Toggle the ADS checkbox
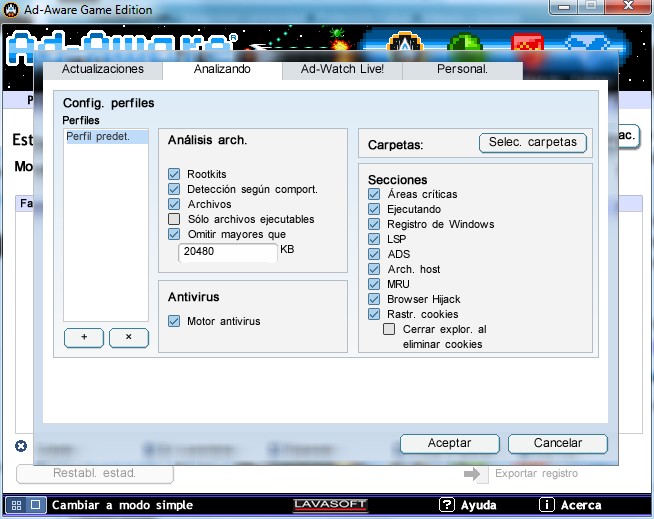 tap(374, 254)
